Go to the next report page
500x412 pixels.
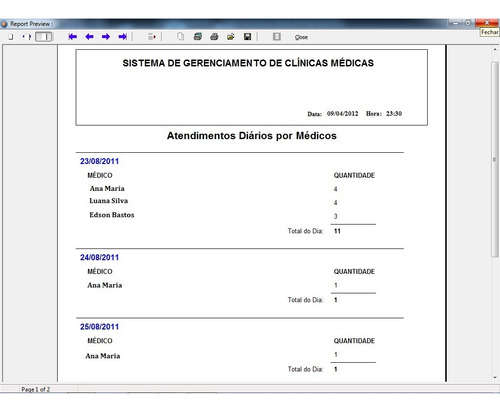(106, 37)
